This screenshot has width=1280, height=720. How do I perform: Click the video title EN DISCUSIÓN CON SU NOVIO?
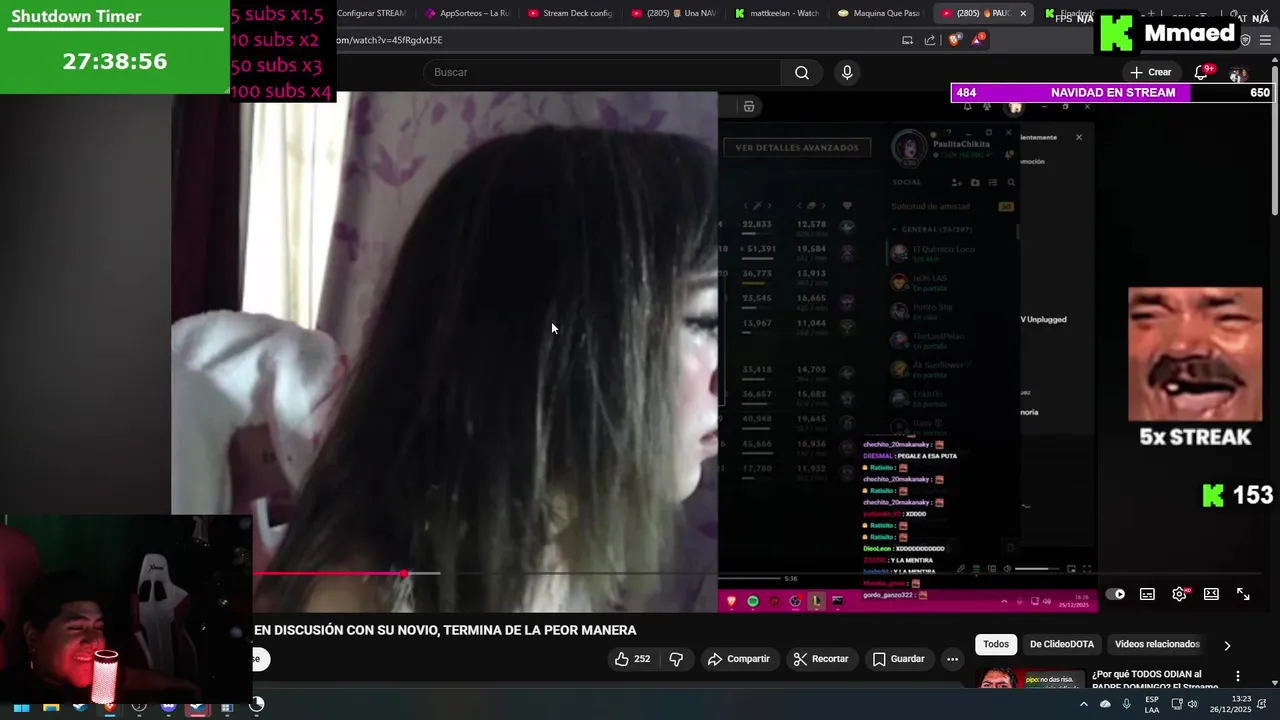[445, 630]
